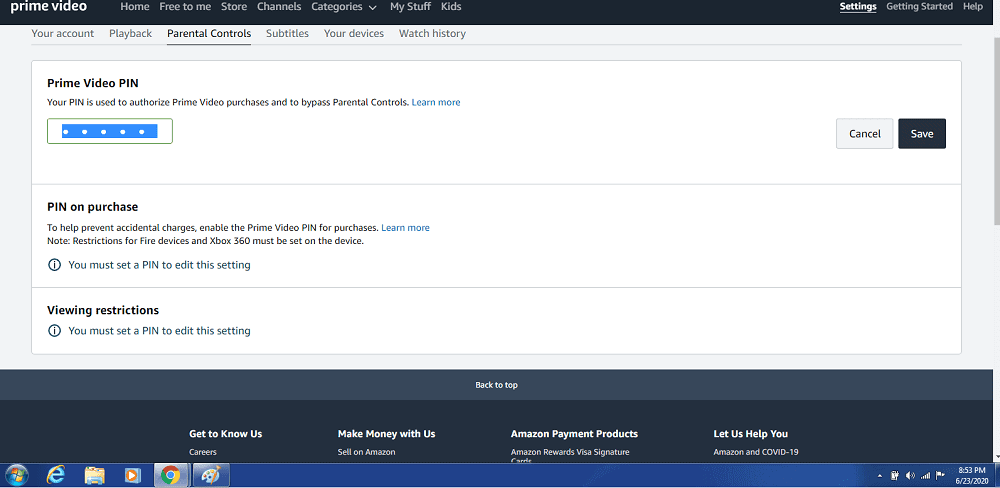Click the 'Get to Know Us' footer heading

(226, 434)
